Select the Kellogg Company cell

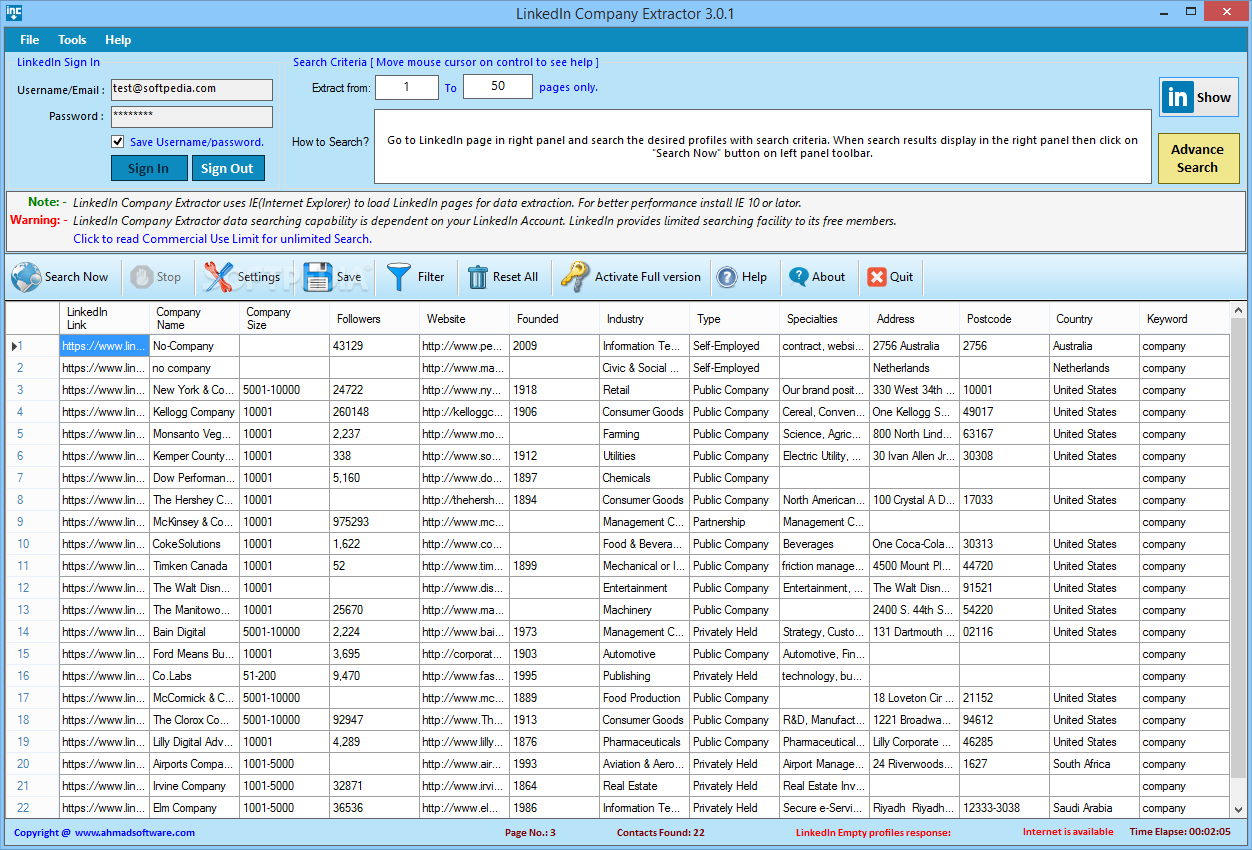click(x=194, y=412)
